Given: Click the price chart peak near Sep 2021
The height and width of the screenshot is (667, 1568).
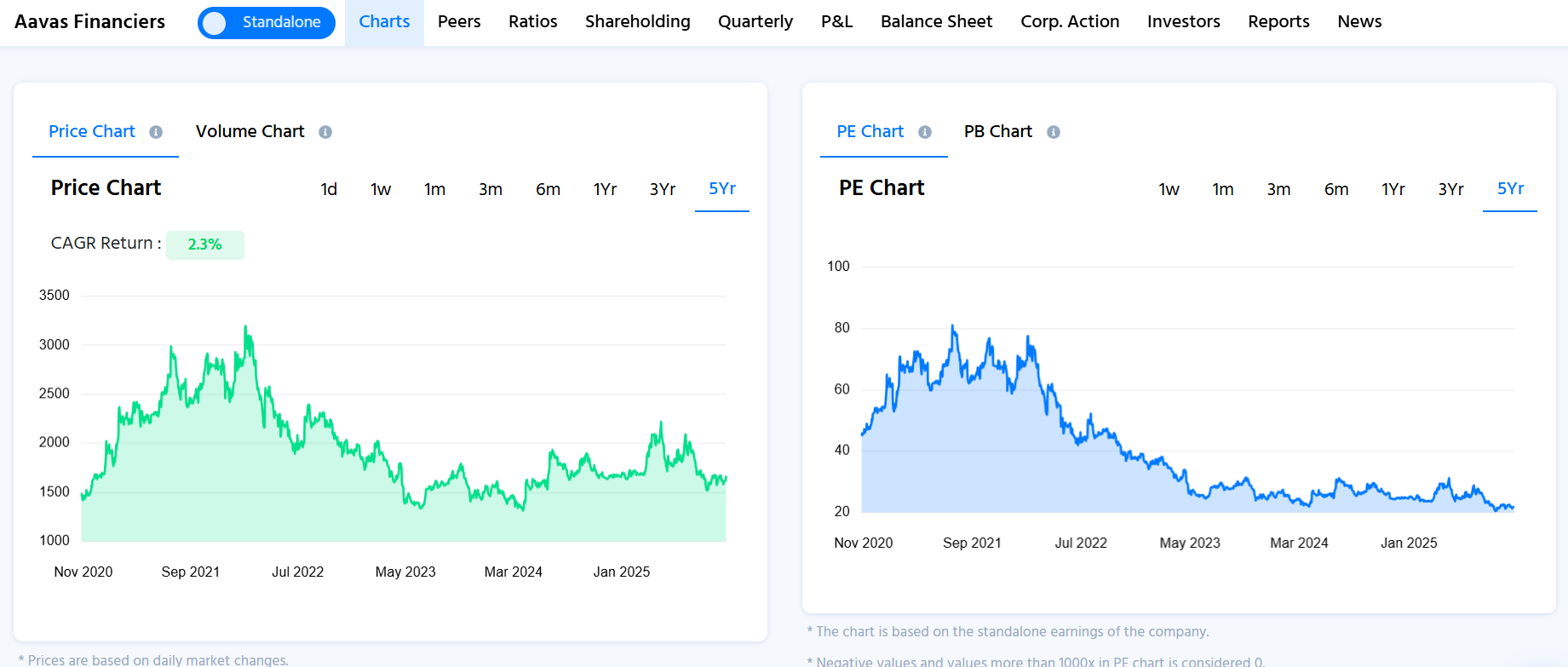Looking at the screenshot, I should coord(246,327).
